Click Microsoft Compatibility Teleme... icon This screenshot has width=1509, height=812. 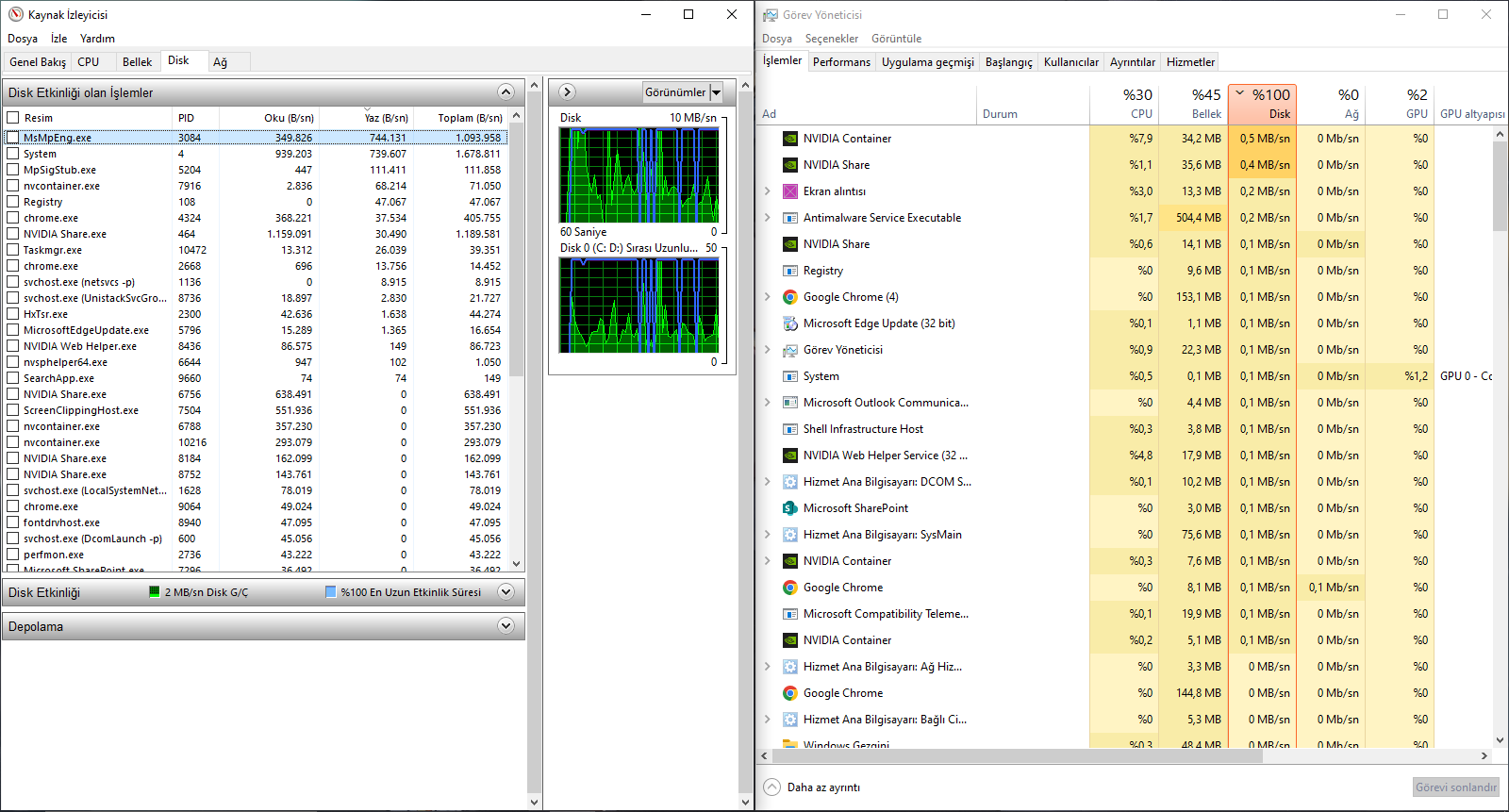(790, 614)
